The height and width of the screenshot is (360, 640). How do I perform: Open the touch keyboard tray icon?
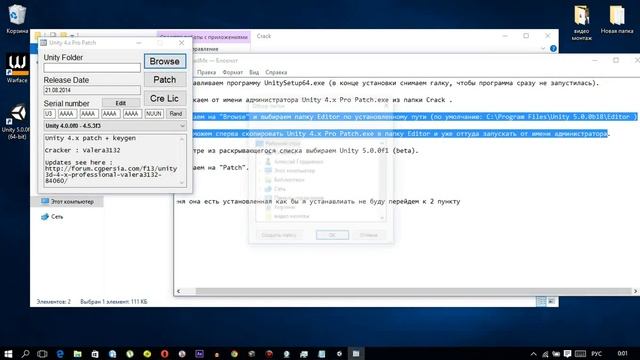(580, 354)
